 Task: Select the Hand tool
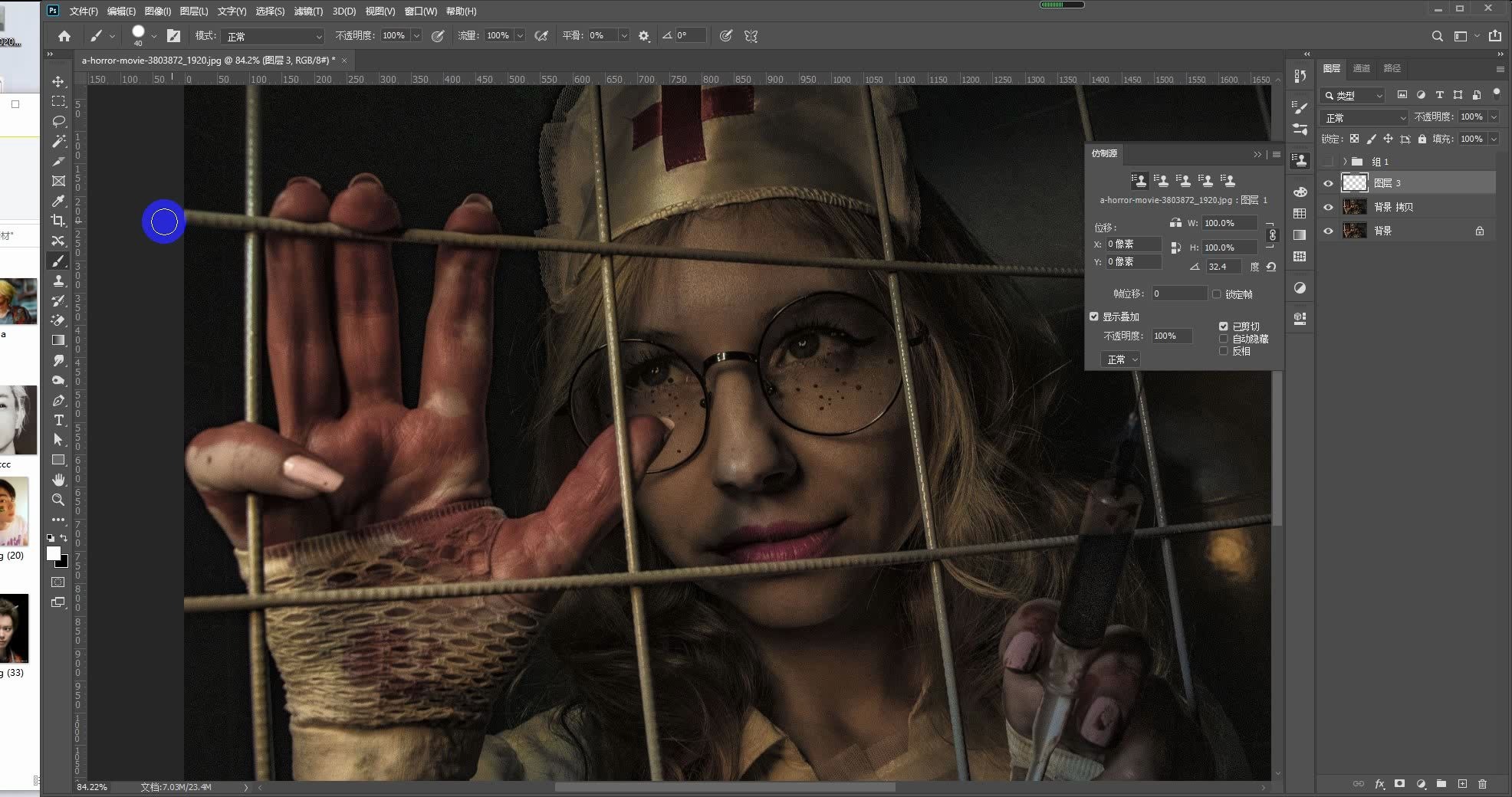coord(58,480)
